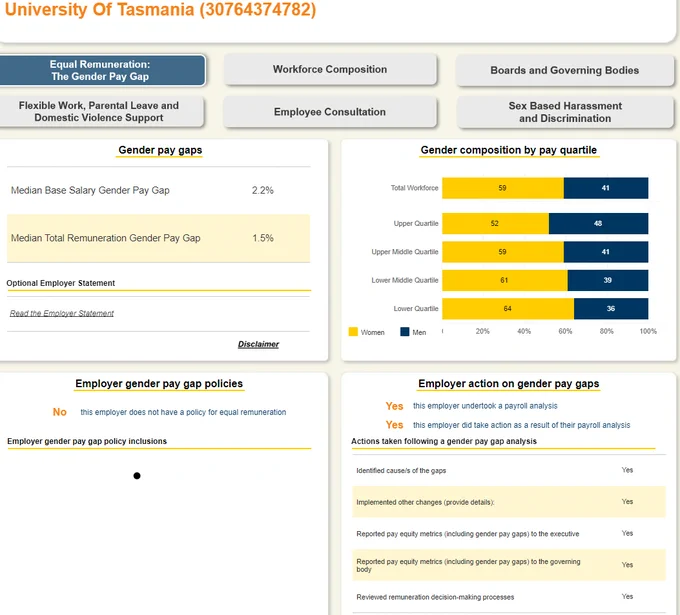This screenshot has height=615, width=680.
Task: Click Reviewed remuneration decision-making processes row
Action: click(509, 597)
